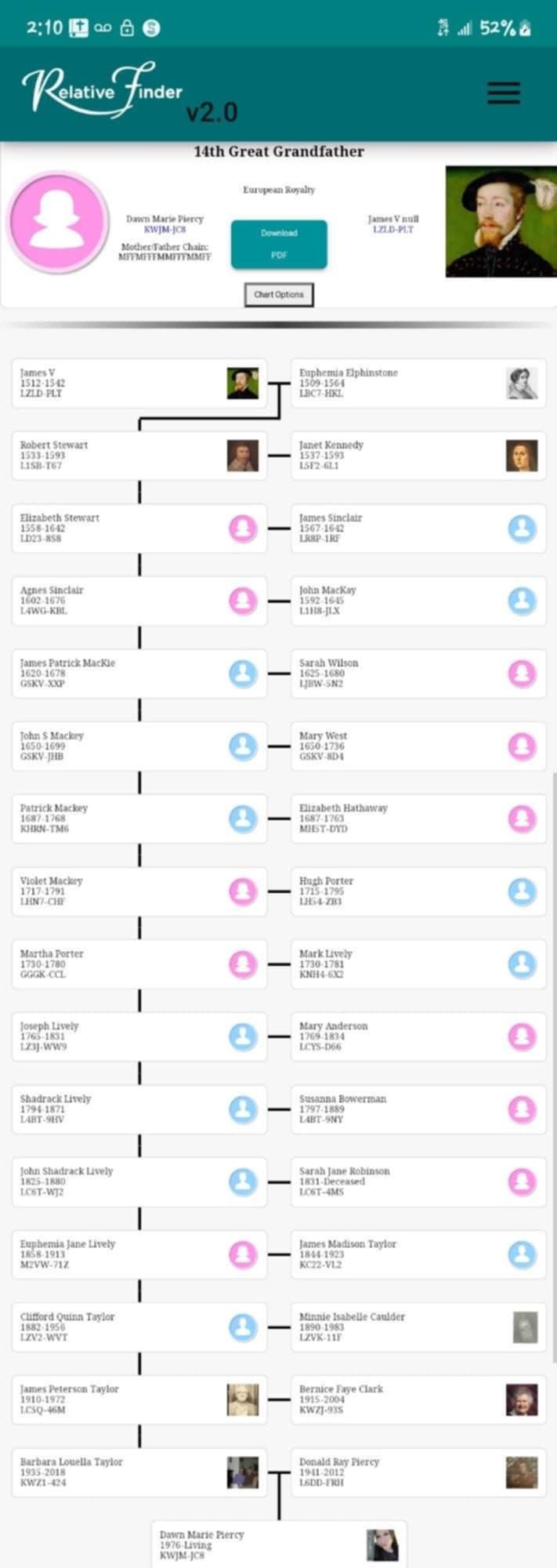This screenshot has width=557, height=1568.
Task: Click Bernice Faye Clark photo thumbnail
Action: (x=521, y=1399)
